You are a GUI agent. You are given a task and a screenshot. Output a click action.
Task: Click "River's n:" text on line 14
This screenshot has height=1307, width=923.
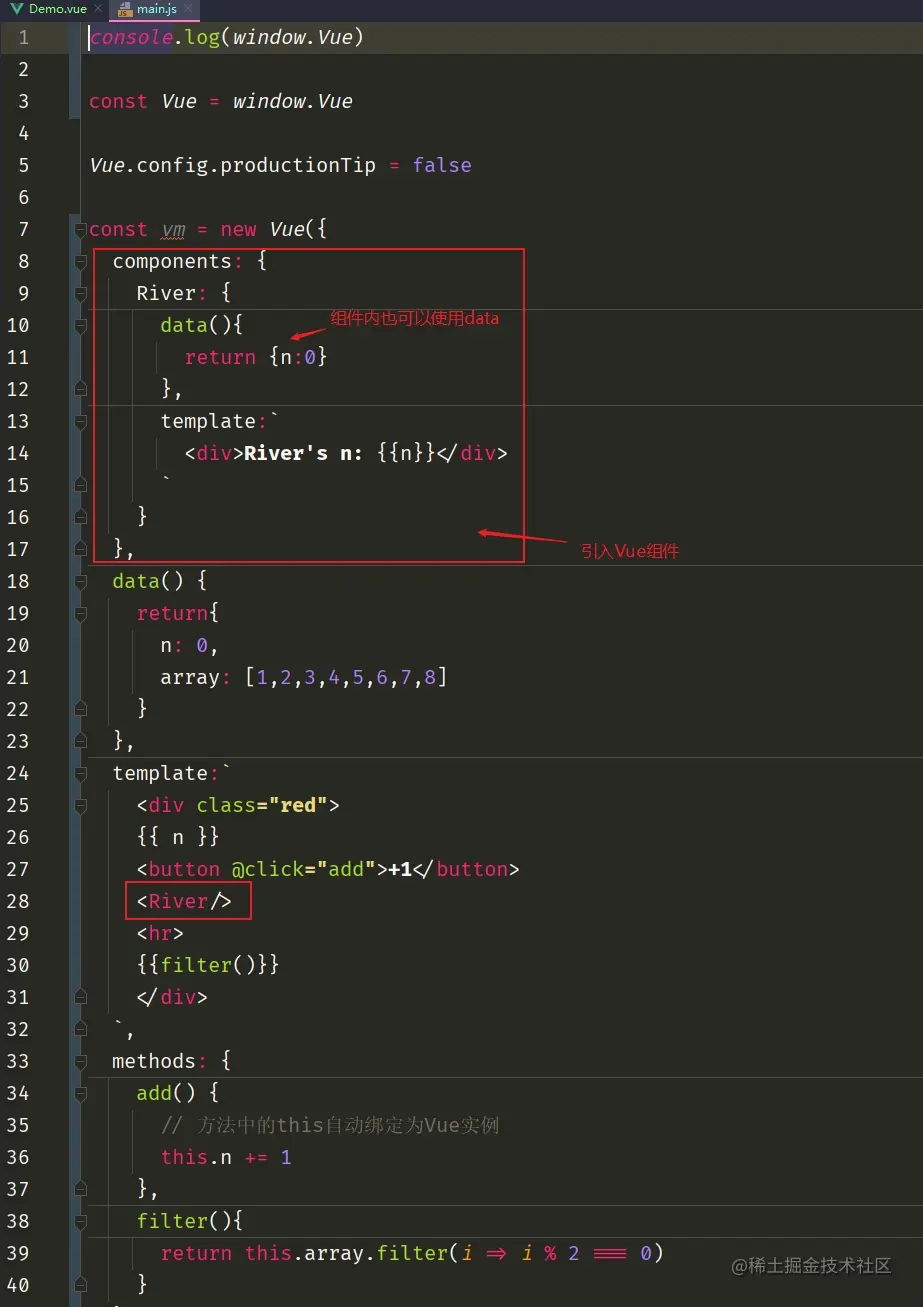pyautogui.click(x=304, y=454)
